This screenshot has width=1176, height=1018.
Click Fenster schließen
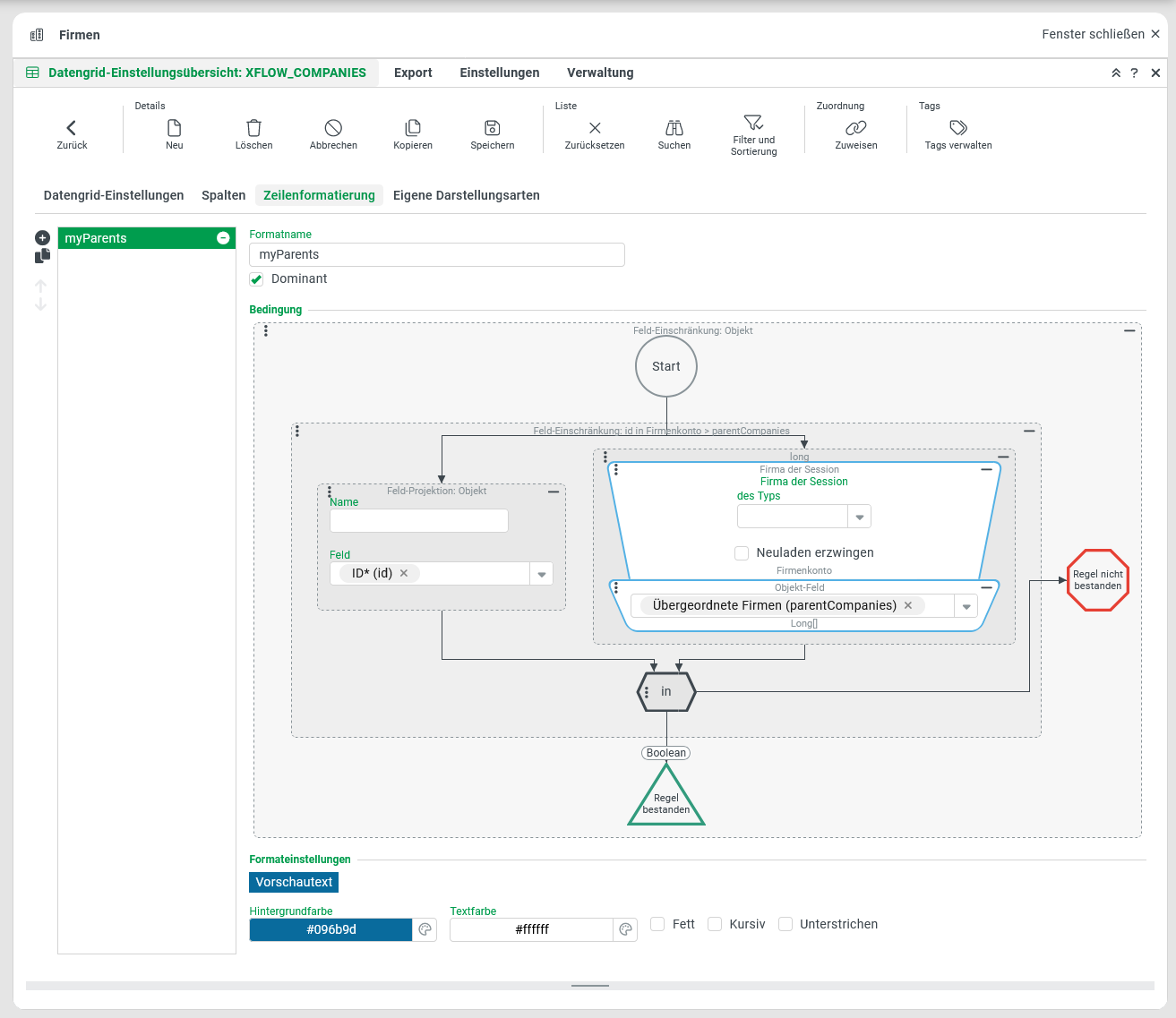coord(1101,34)
